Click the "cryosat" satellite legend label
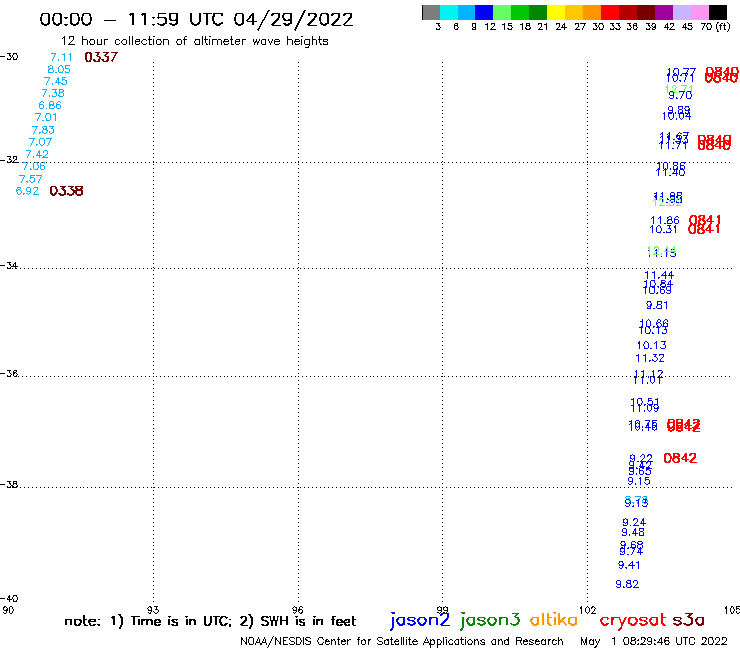This screenshot has height=650, width=740. [x=632, y=620]
